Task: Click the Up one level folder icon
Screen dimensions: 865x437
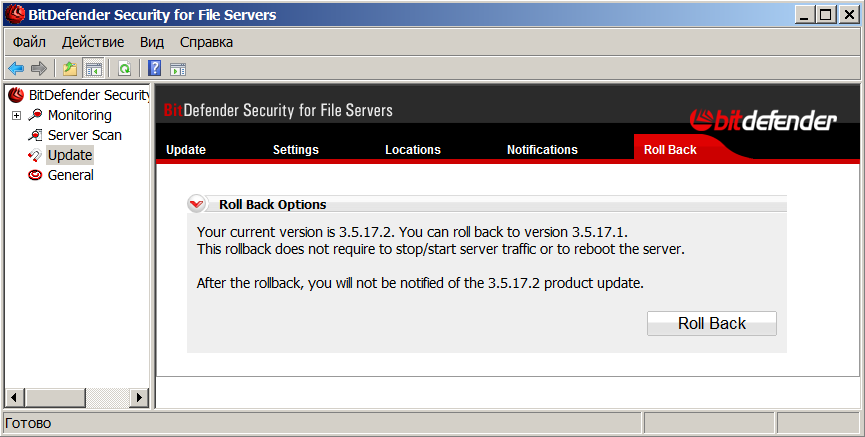Action: click(x=69, y=69)
